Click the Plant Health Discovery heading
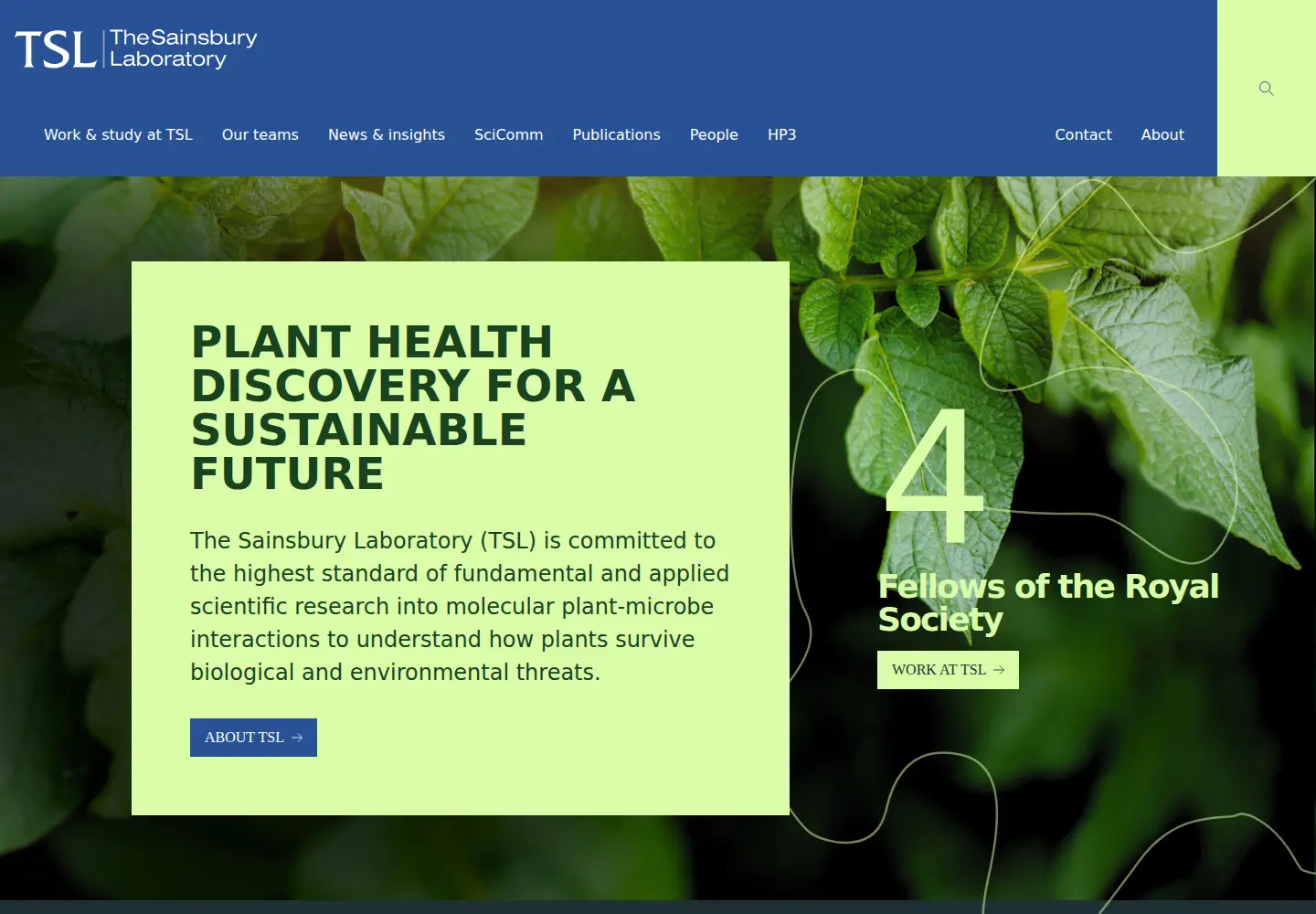Screen dimensions: 1316x914 coord(413,408)
